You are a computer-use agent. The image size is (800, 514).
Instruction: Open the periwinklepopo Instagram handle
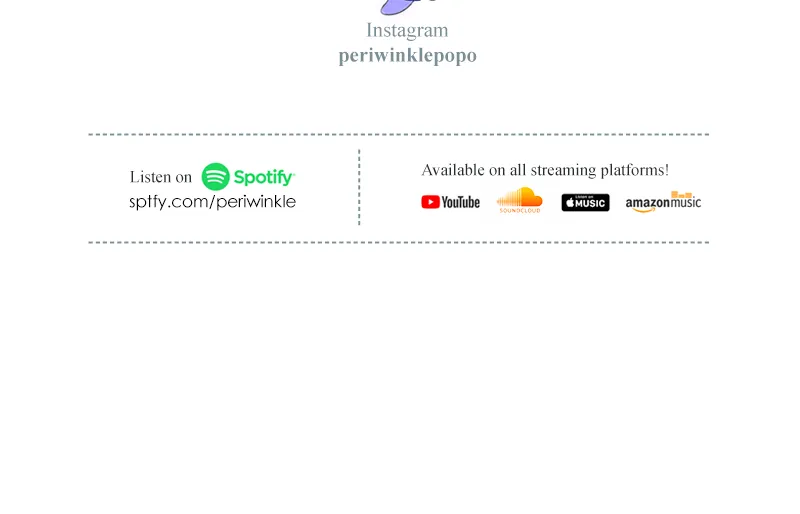(x=408, y=56)
